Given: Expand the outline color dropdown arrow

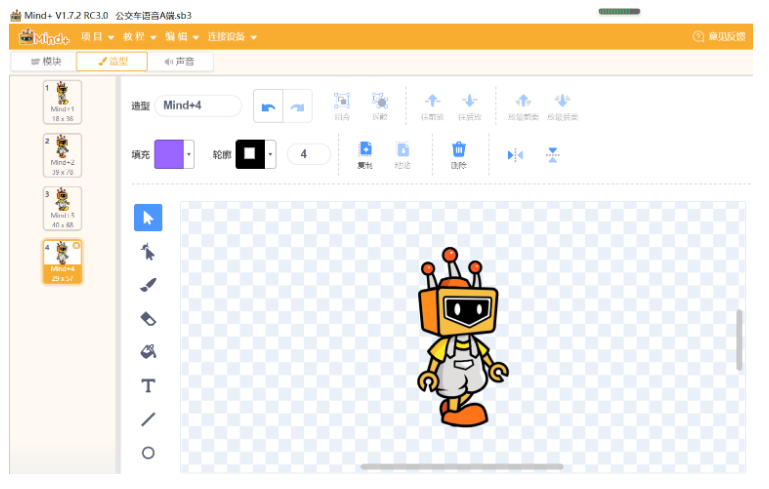Looking at the screenshot, I should click(x=270, y=154).
